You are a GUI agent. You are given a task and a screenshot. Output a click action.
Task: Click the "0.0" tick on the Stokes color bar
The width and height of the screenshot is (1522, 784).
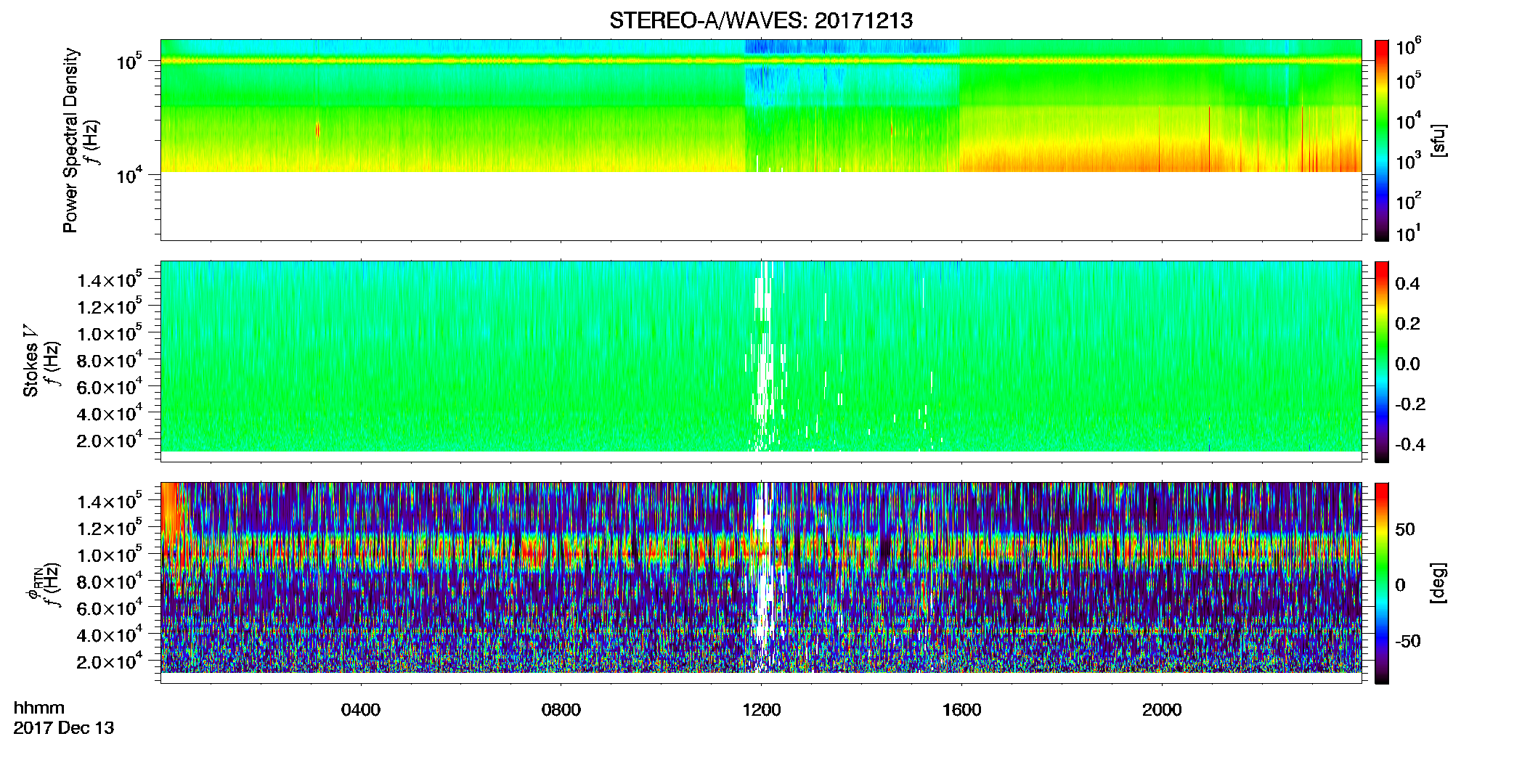point(1407,364)
